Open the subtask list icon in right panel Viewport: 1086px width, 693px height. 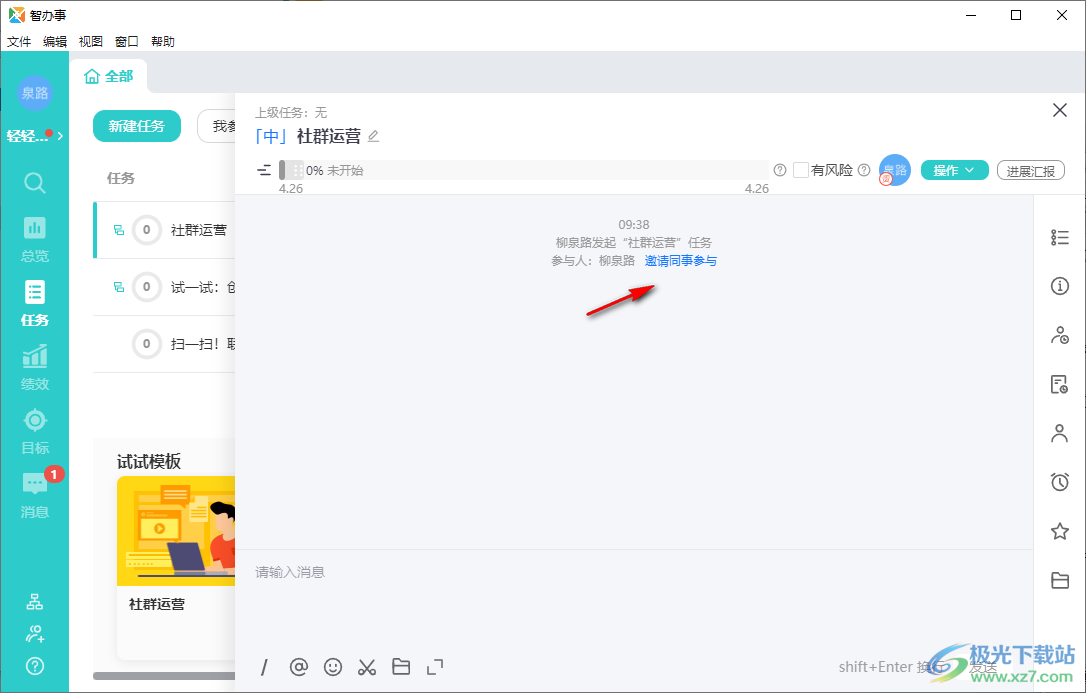click(1060, 237)
